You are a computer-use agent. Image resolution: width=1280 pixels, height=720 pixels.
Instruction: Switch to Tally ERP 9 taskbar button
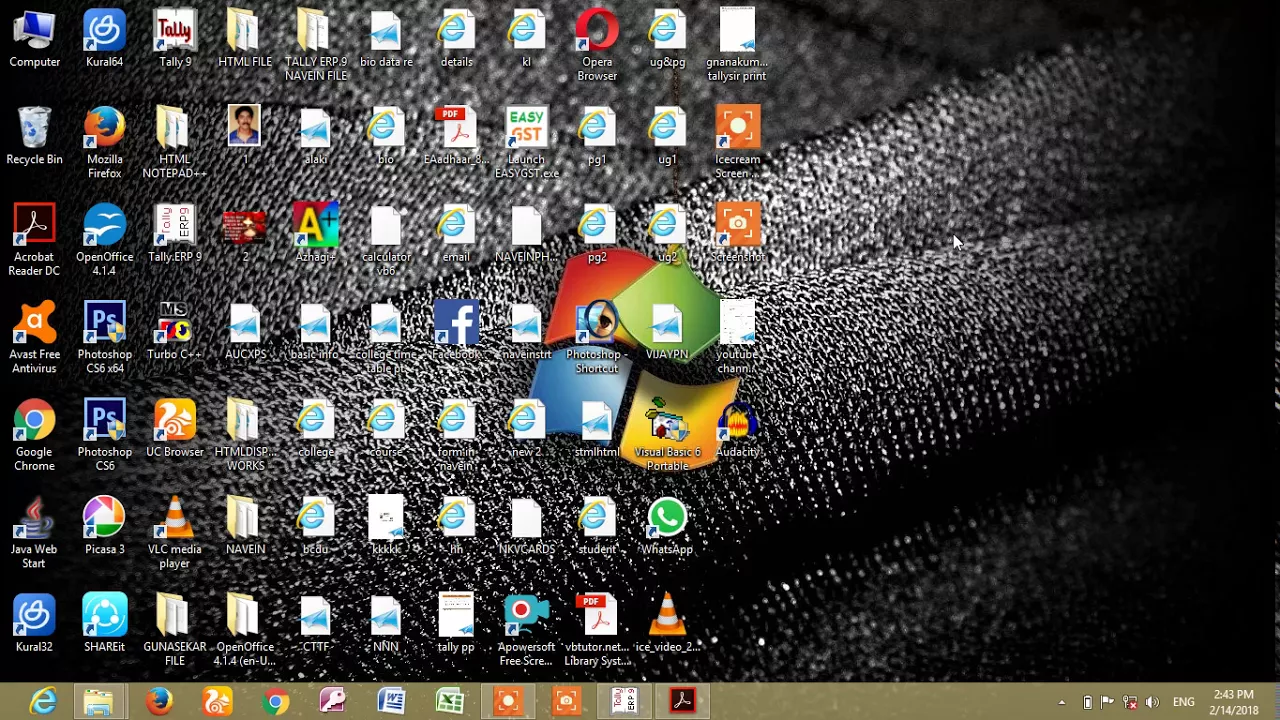point(624,702)
